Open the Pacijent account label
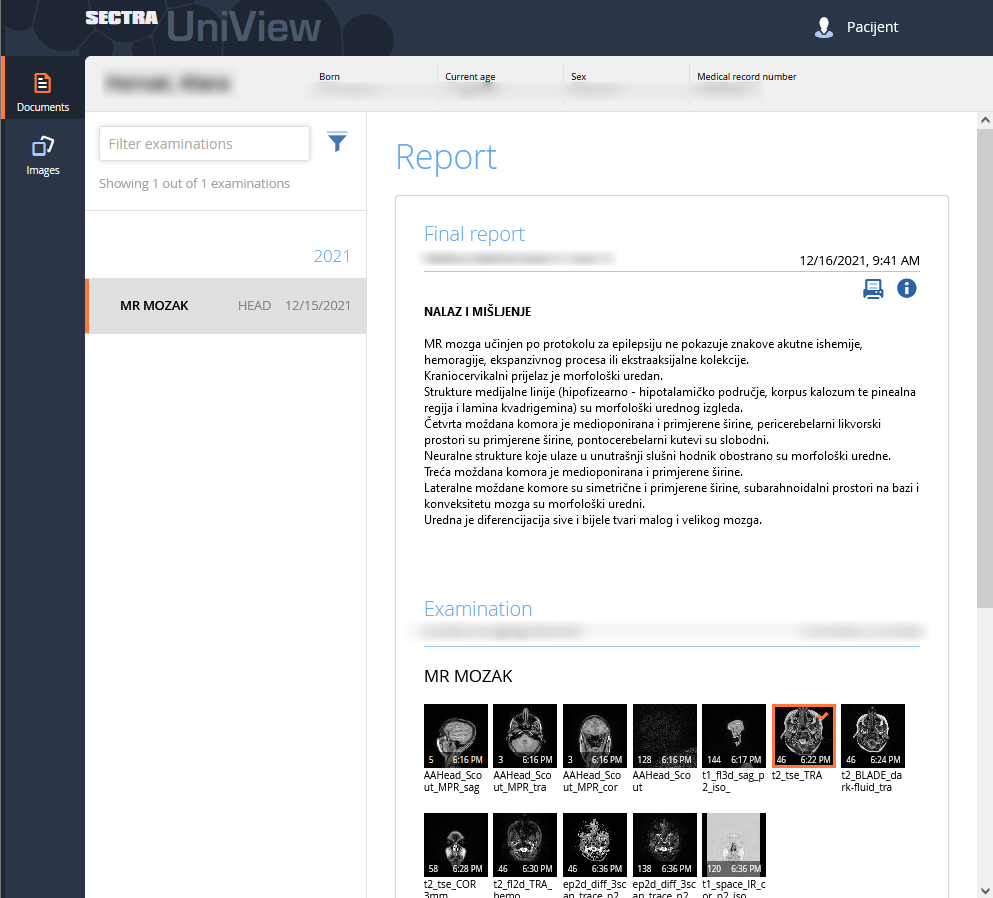 (872, 27)
